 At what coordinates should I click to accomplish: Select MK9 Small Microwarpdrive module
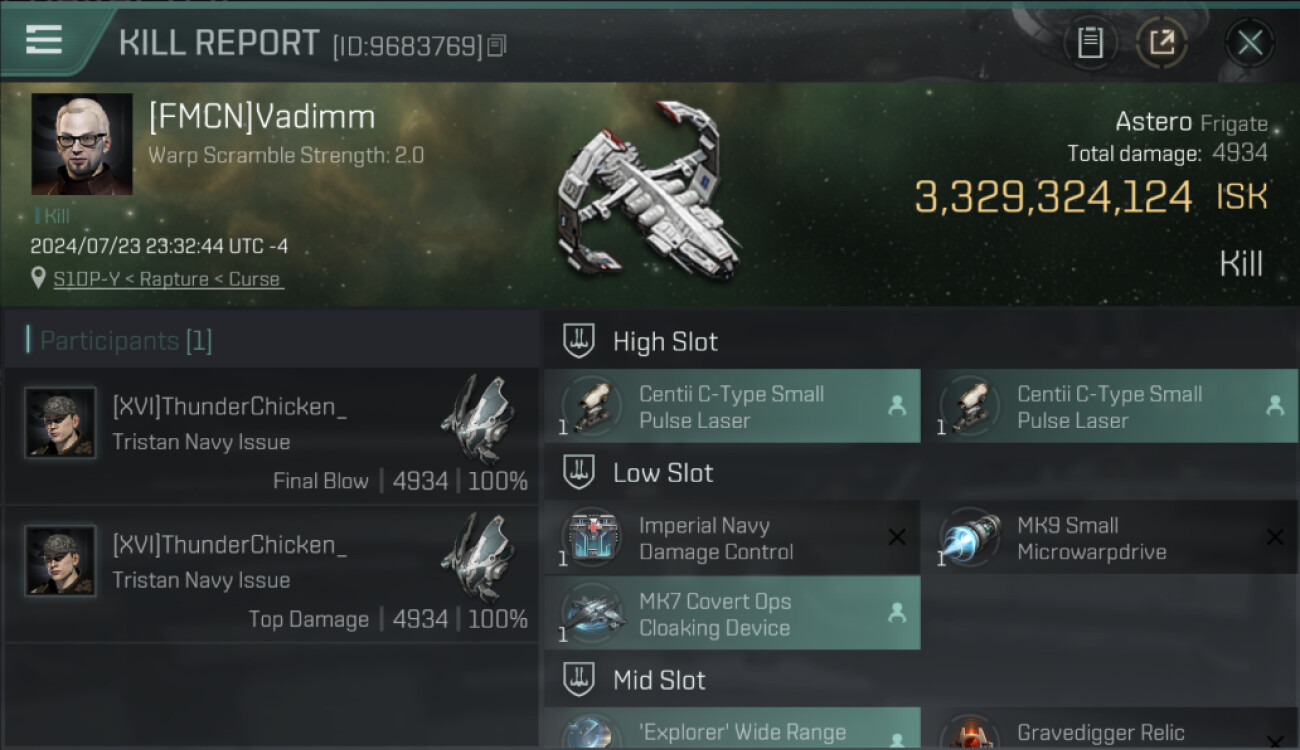coord(1110,538)
